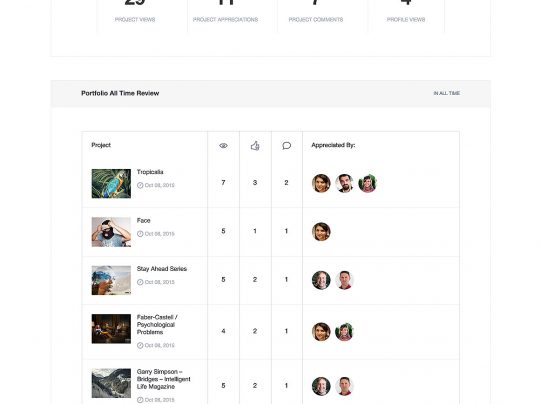Image resolution: width=540 pixels, height=404 pixels.
Task: Open Faber-Castell Psychological Problems project title
Action: coord(157,324)
